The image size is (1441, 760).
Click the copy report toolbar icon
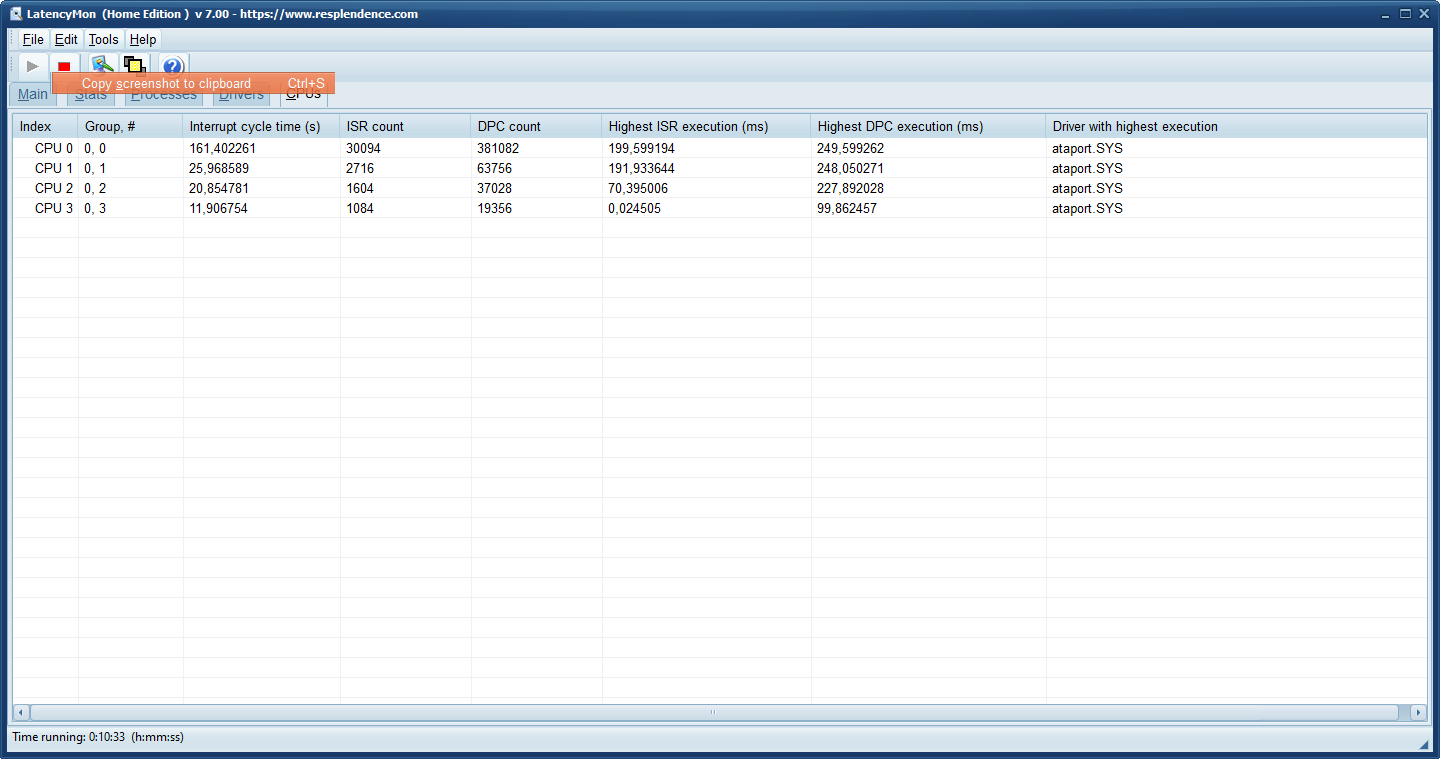point(134,66)
